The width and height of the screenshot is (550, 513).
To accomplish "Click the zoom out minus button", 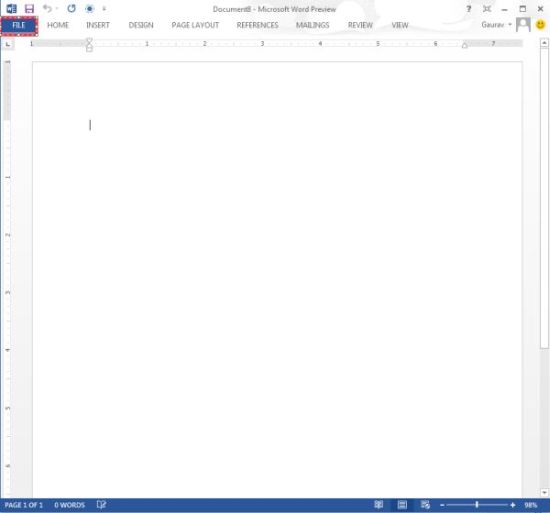I will [442, 505].
